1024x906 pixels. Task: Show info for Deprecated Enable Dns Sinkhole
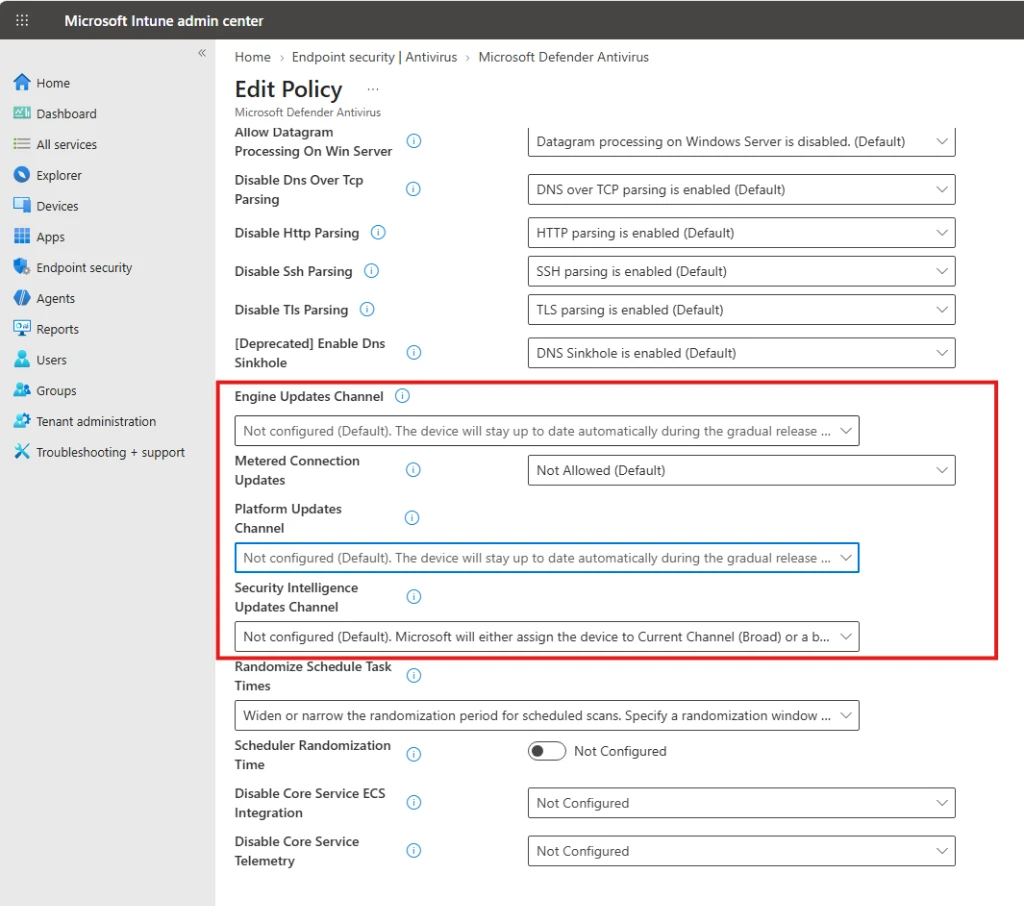(x=413, y=352)
